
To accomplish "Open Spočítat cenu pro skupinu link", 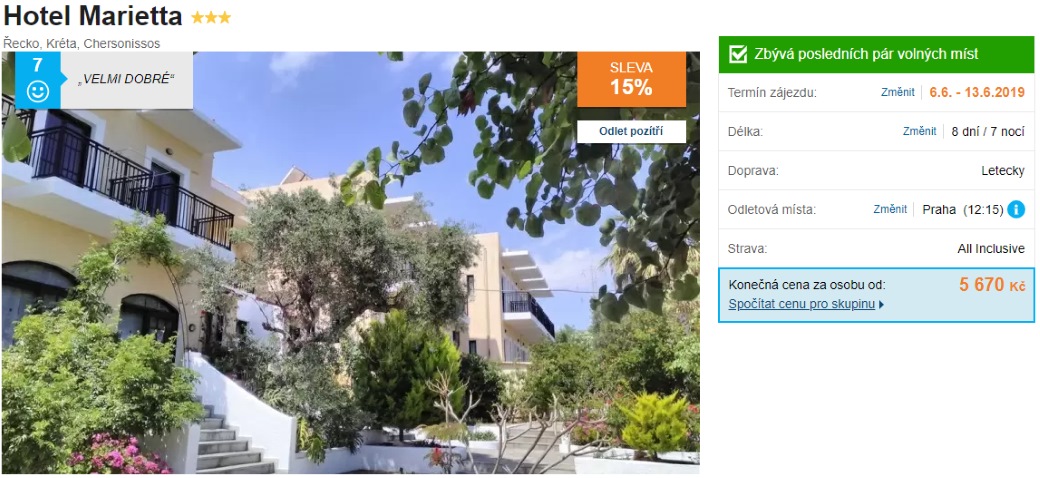I will tap(802, 305).
